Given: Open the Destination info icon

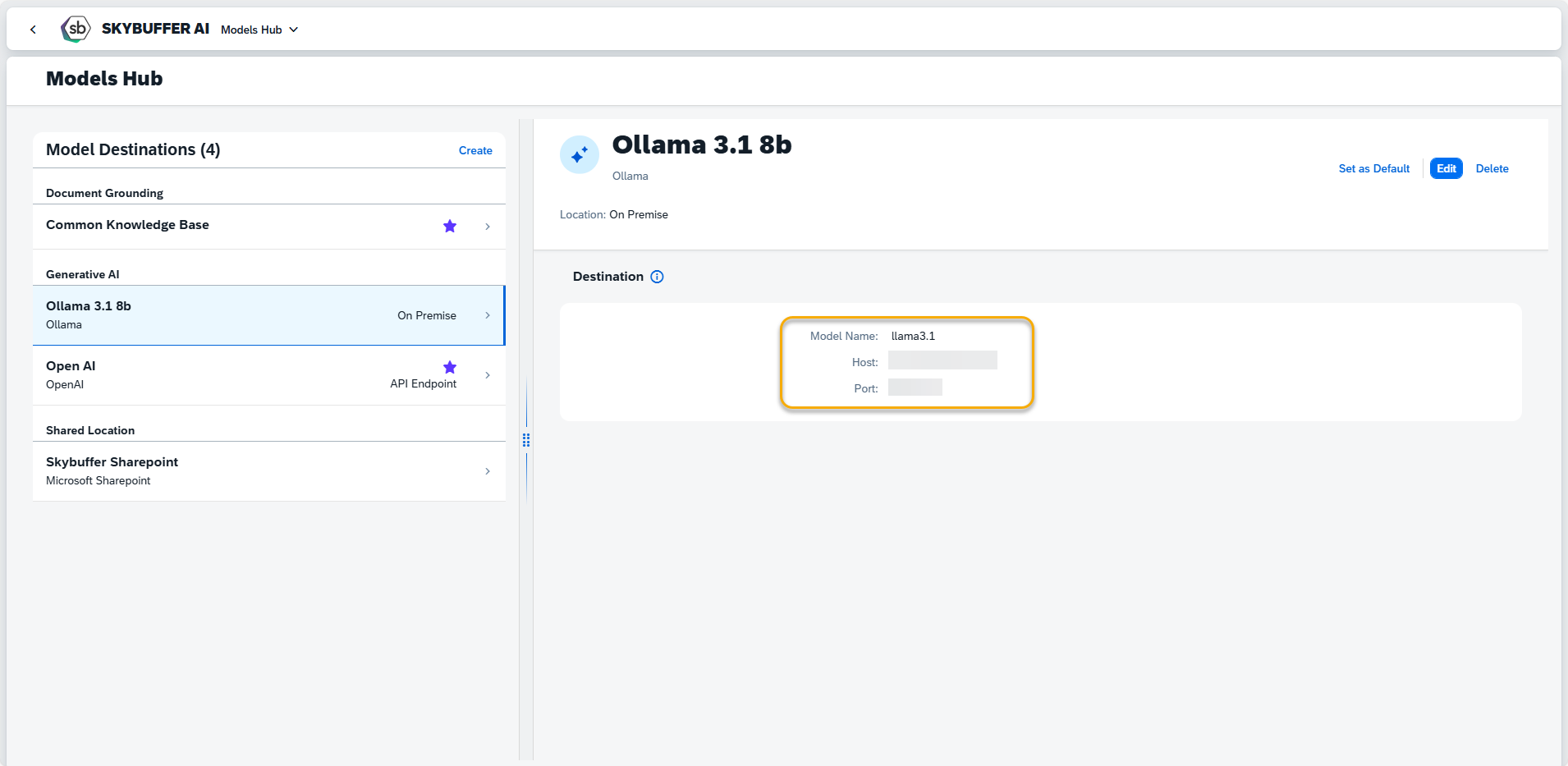Looking at the screenshot, I should click(657, 277).
